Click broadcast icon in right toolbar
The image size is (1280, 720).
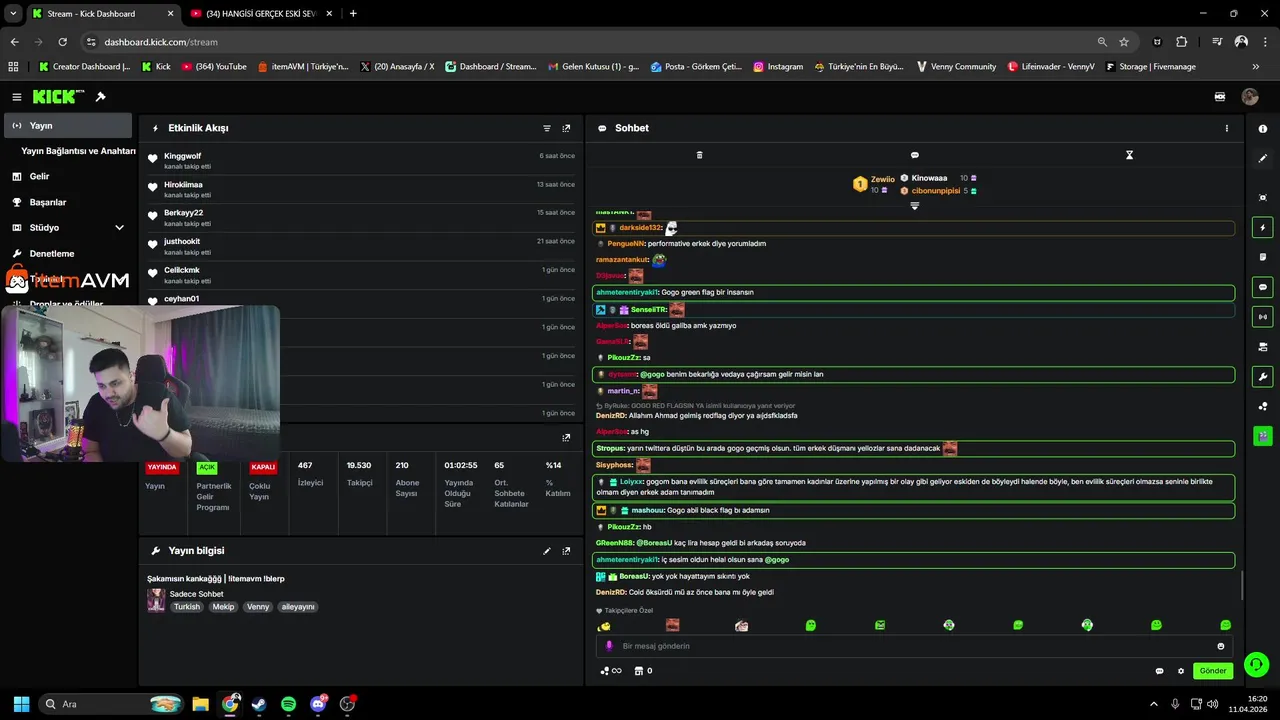[1263, 317]
